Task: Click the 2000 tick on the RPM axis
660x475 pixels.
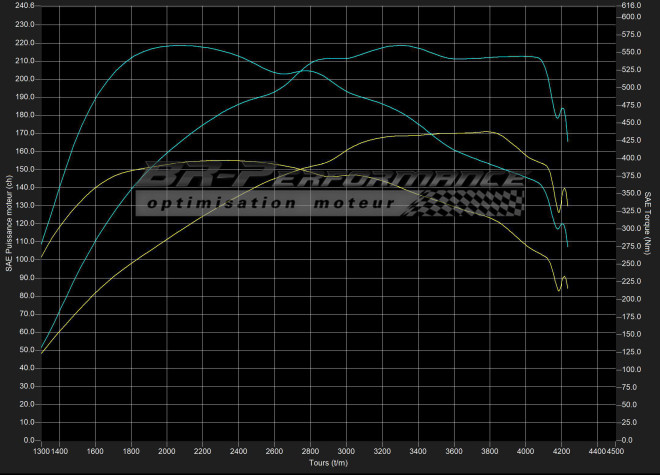Action: (x=169, y=452)
